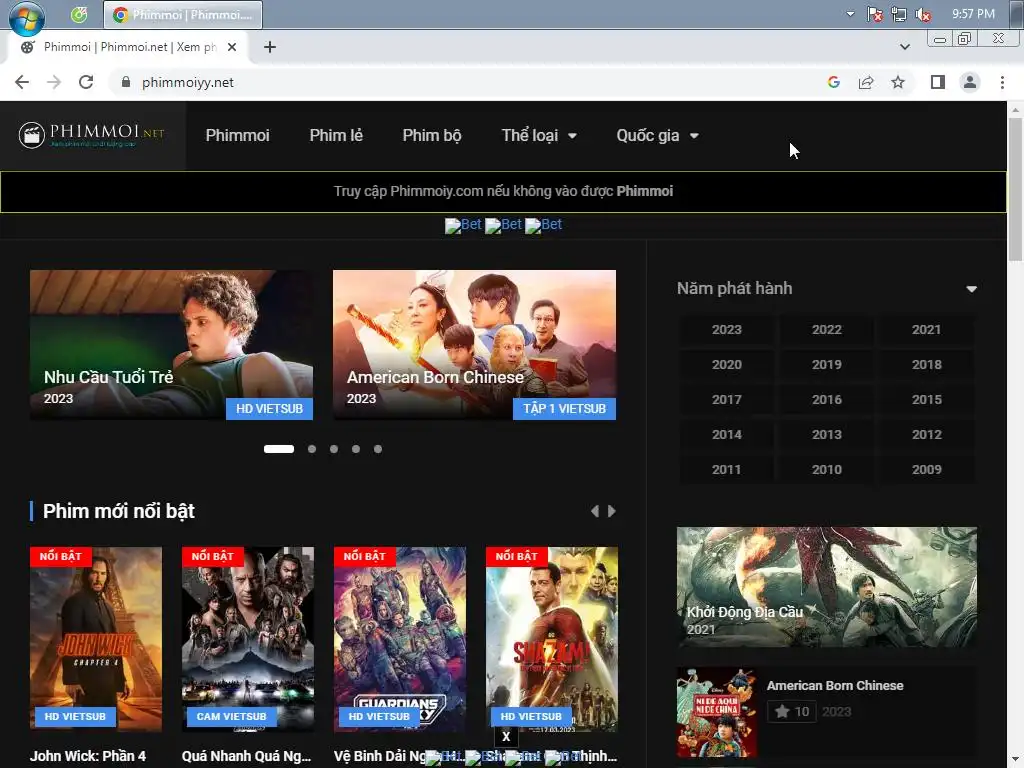Filter by year 2015

[927, 400]
